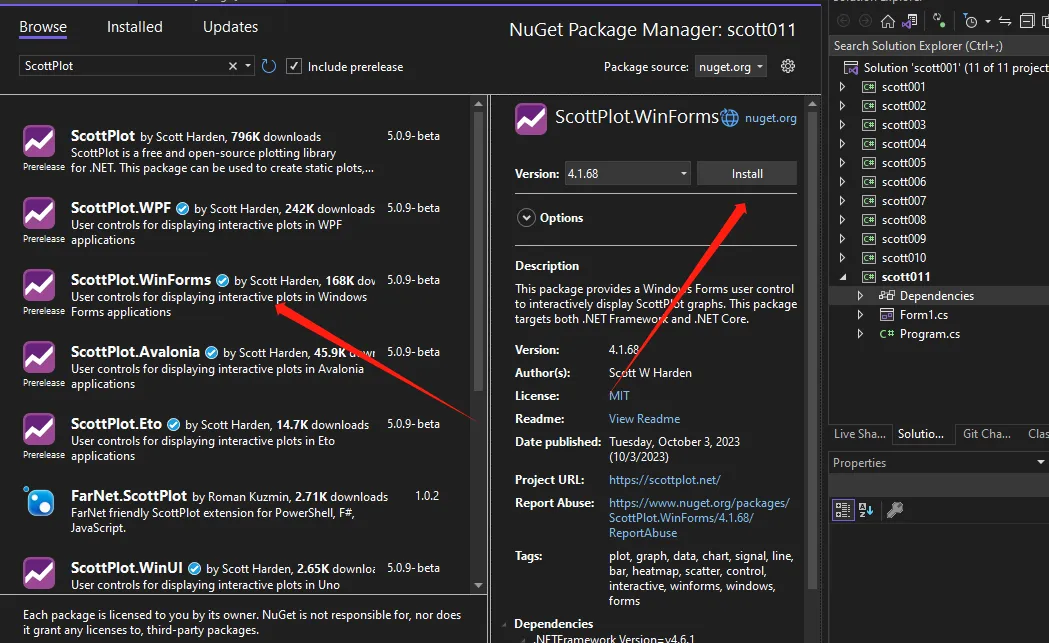The width and height of the screenshot is (1049, 643).
Task: Open the NuGet settings gear icon
Action: (x=788, y=66)
